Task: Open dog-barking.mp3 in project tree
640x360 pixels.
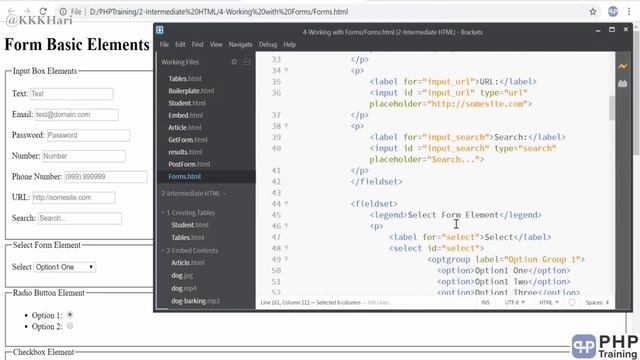Action: (195, 301)
